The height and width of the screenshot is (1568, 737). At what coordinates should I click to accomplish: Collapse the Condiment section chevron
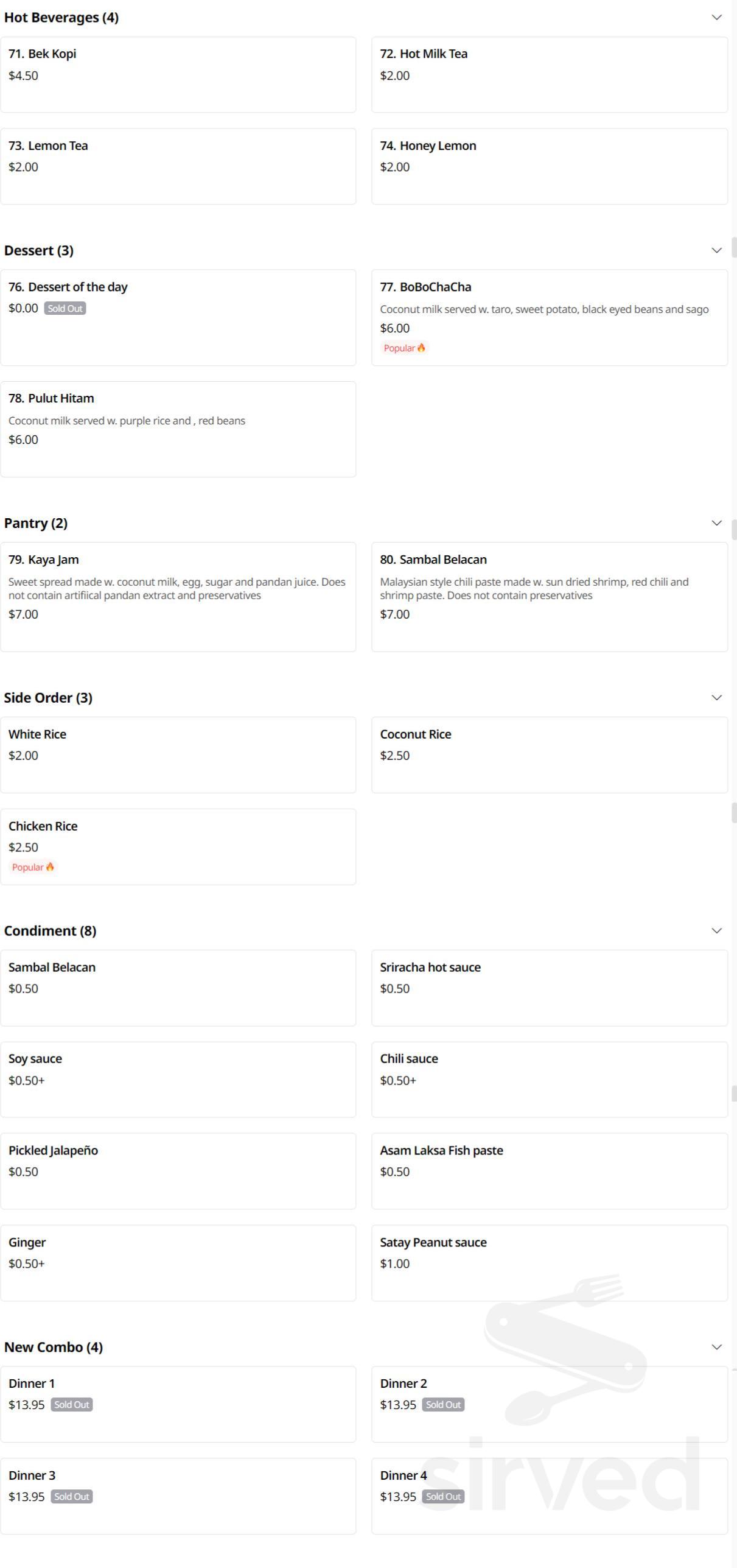pos(716,930)
